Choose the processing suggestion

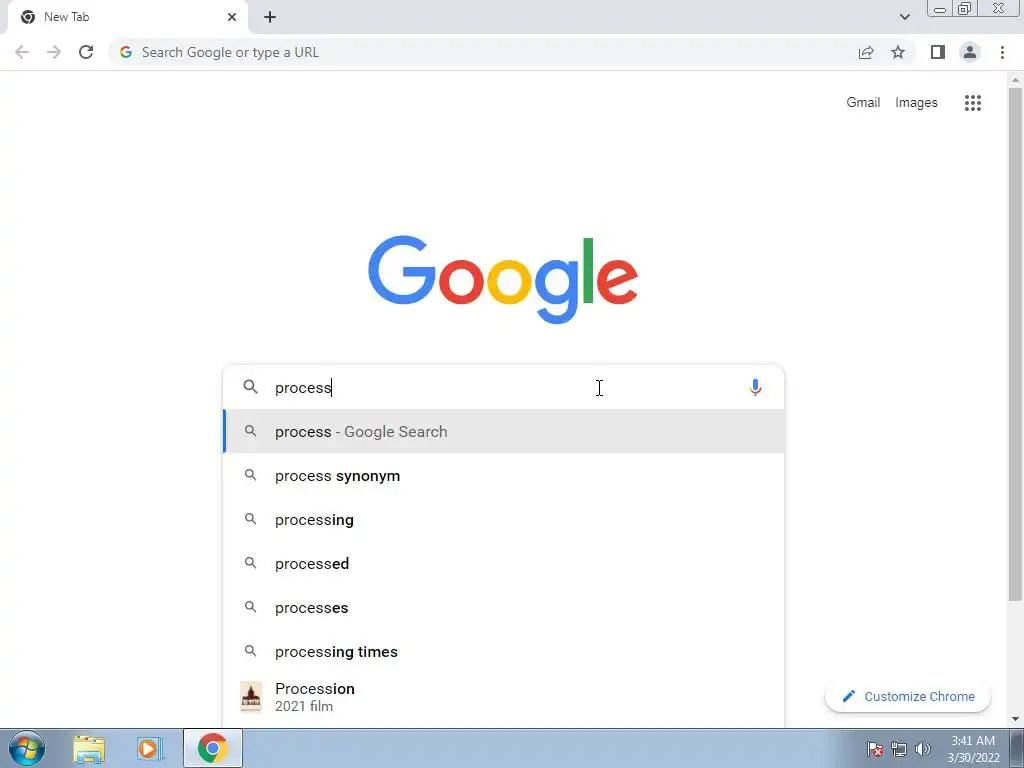tap(503, 519)
